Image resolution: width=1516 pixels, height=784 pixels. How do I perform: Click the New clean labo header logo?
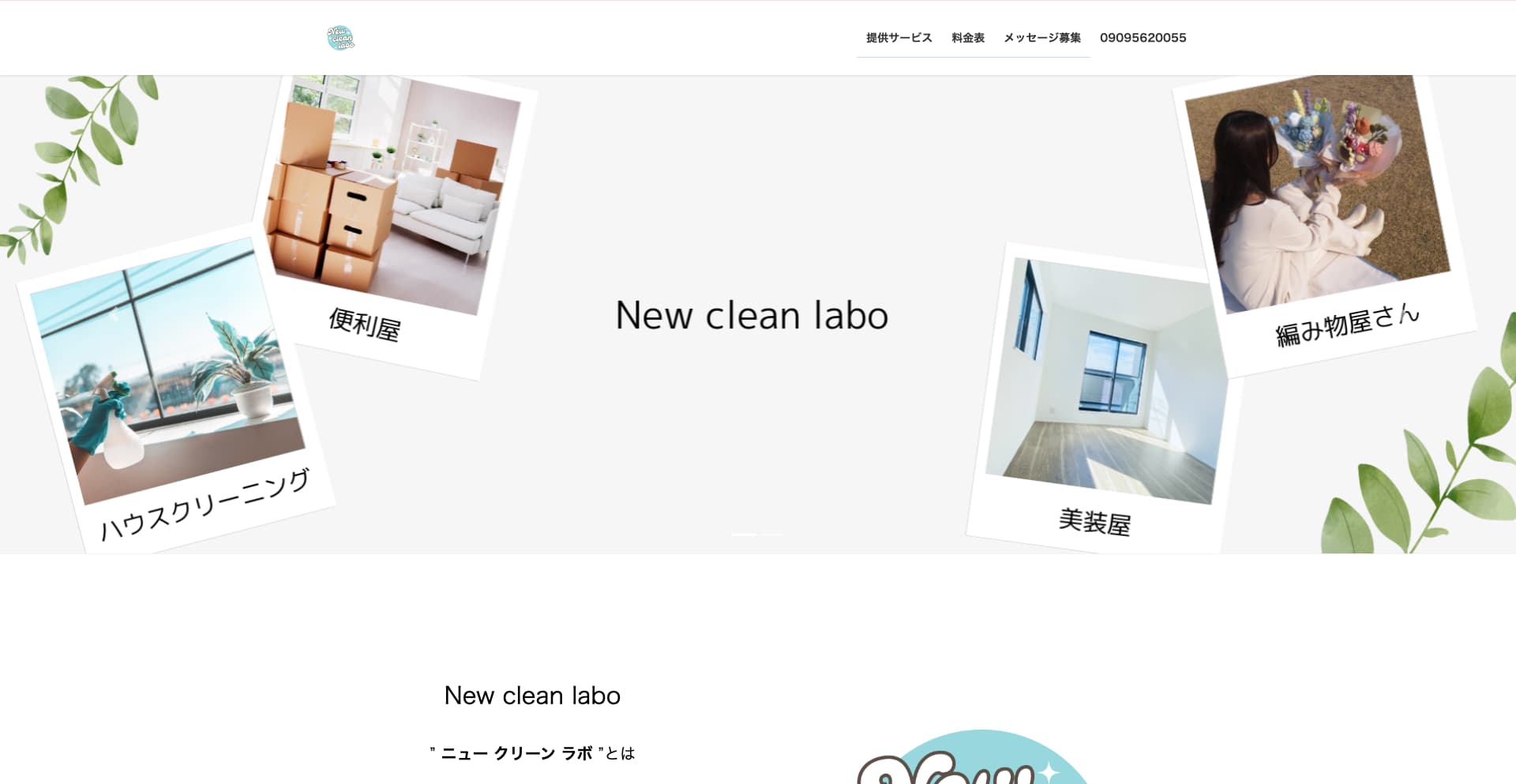coord(340,38)
